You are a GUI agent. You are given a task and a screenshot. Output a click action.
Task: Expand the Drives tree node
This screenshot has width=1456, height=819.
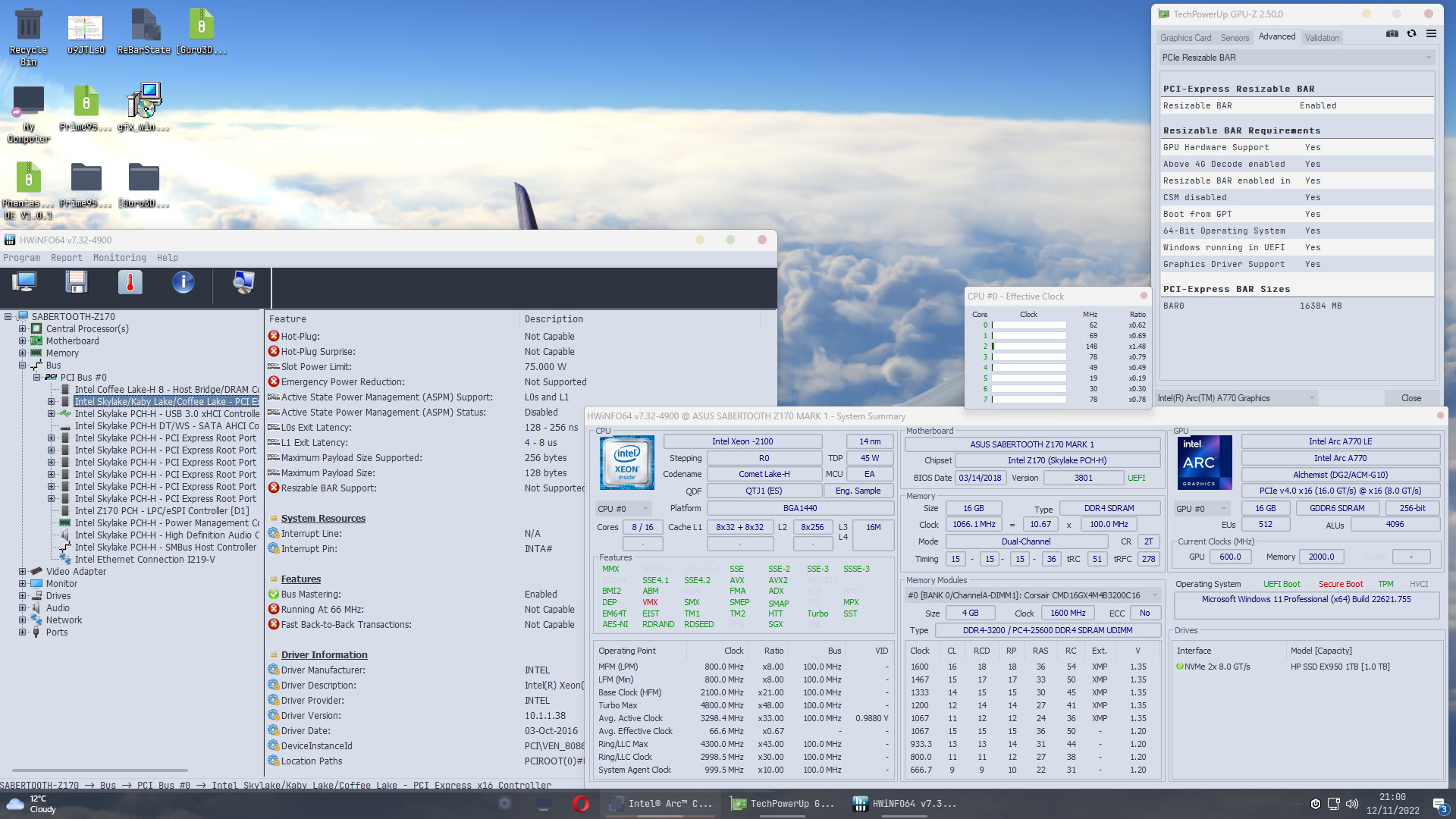click(x=22, y=596)
